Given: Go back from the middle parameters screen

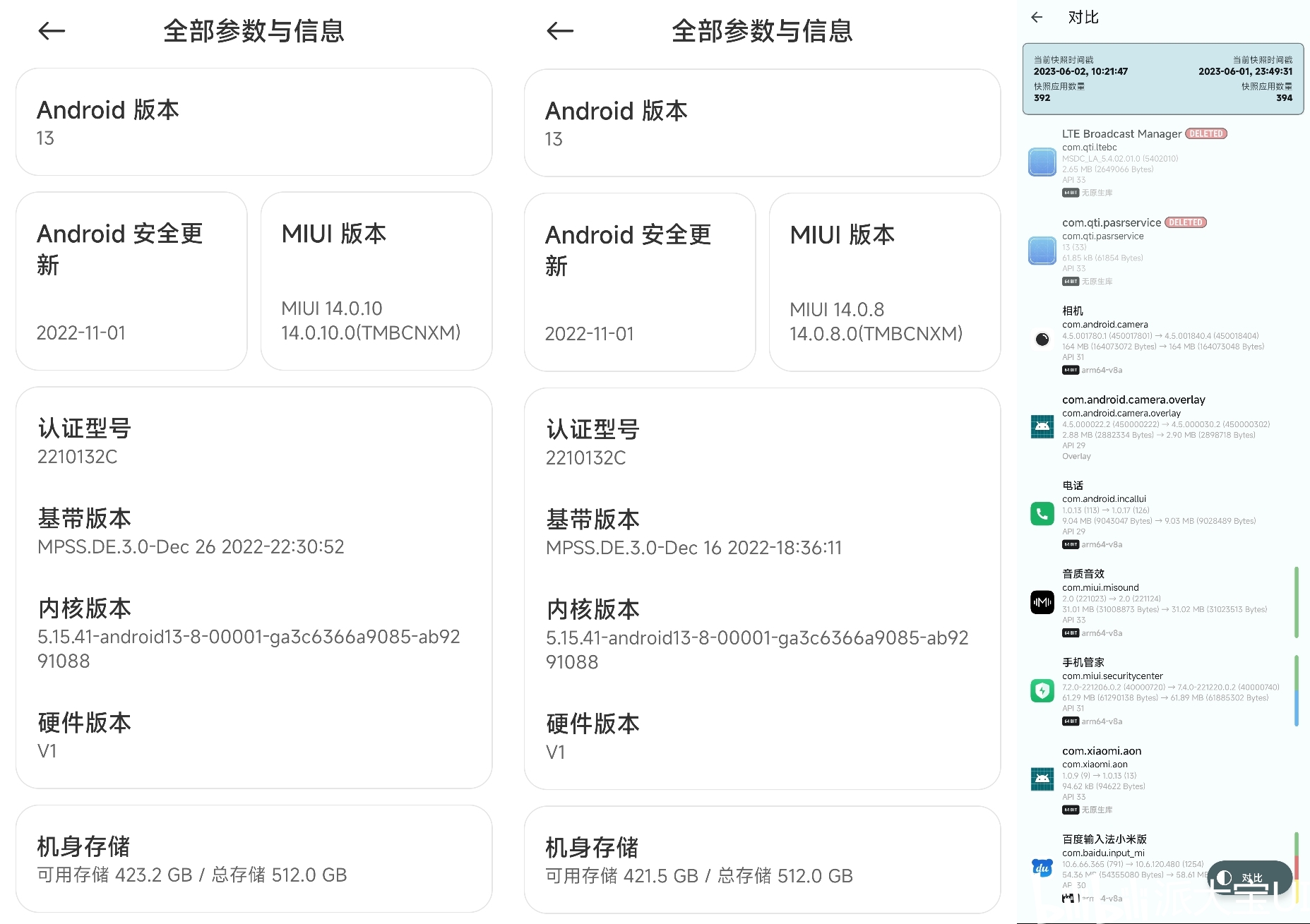Looking at the screenshot, I should coord(560,31).
